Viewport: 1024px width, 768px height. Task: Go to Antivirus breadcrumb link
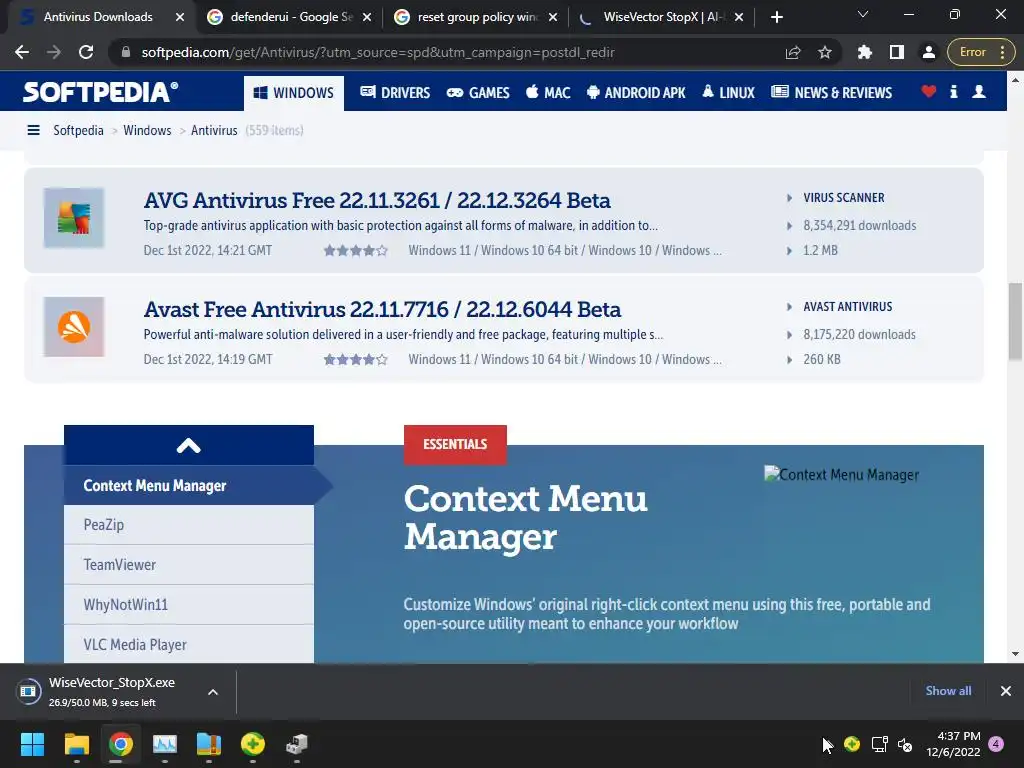pos(214,130)
